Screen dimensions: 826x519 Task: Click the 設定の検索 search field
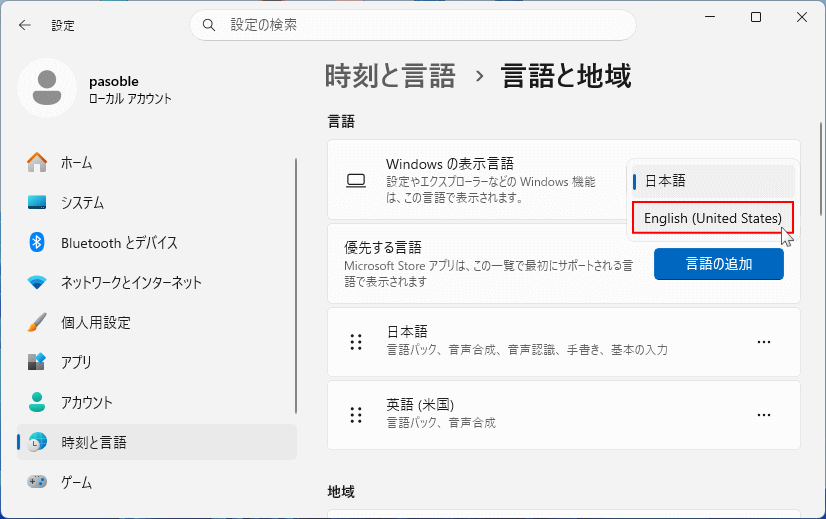pos(412,25)
